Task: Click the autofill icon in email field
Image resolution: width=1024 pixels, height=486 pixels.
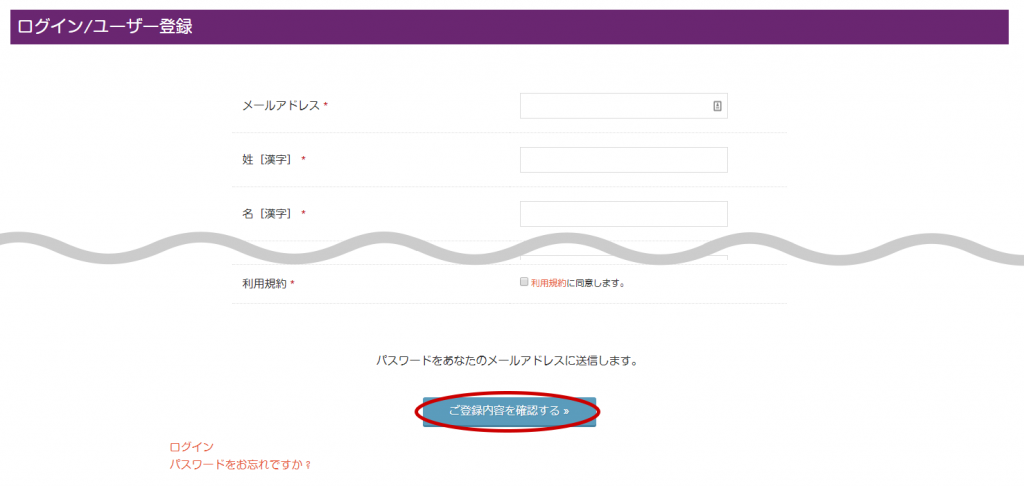Action: [x=717, y=106]
